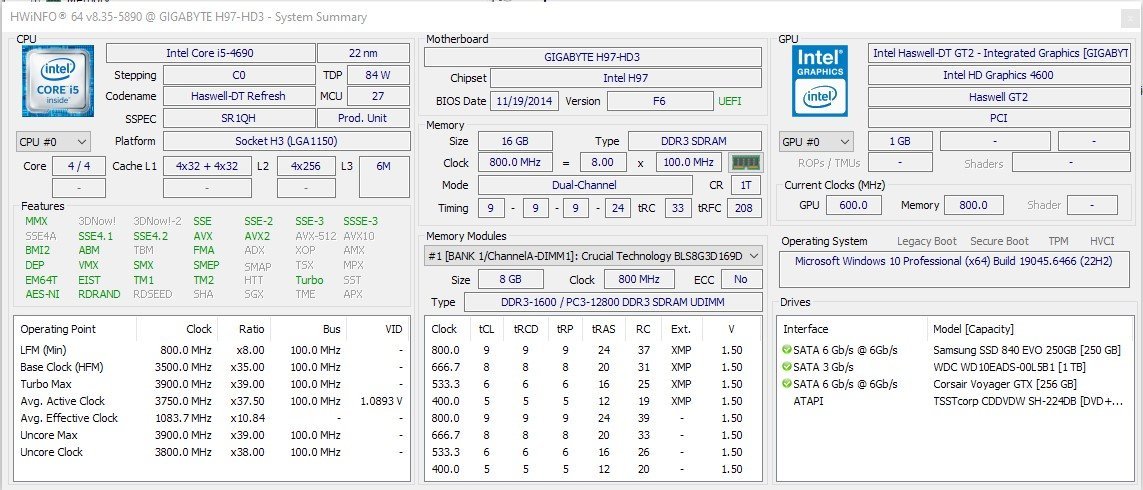Screen dimensions: 1143x490
Task: Click the Secure Boot indicator label
Action: tap(1001, 241)
